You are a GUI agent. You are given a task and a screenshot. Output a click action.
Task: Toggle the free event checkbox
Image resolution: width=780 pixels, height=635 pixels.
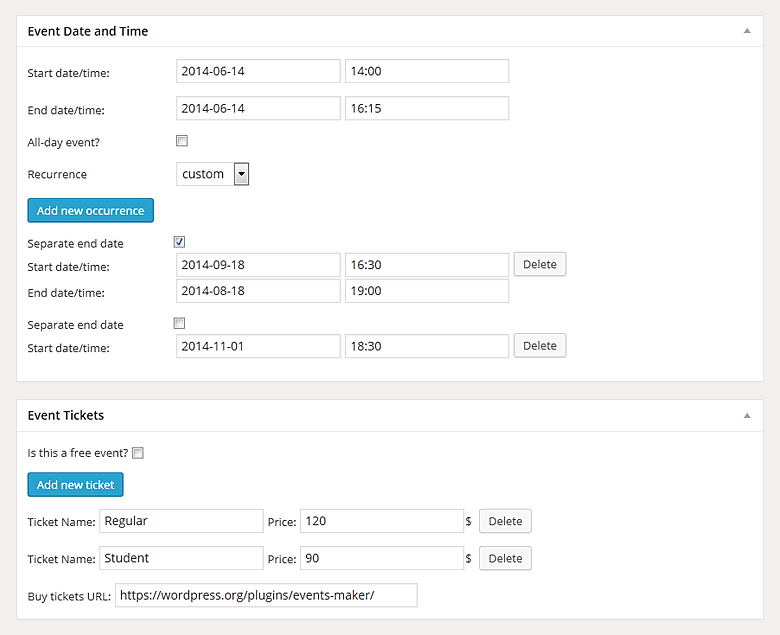click(x=138, y=453)
